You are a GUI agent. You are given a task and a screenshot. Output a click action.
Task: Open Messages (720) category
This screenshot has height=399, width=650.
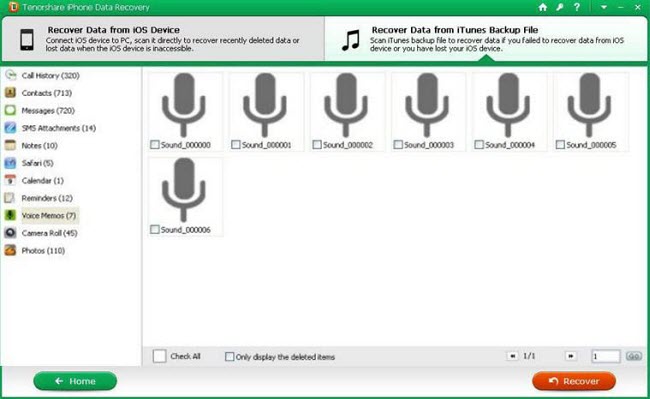tap(48, 110)
